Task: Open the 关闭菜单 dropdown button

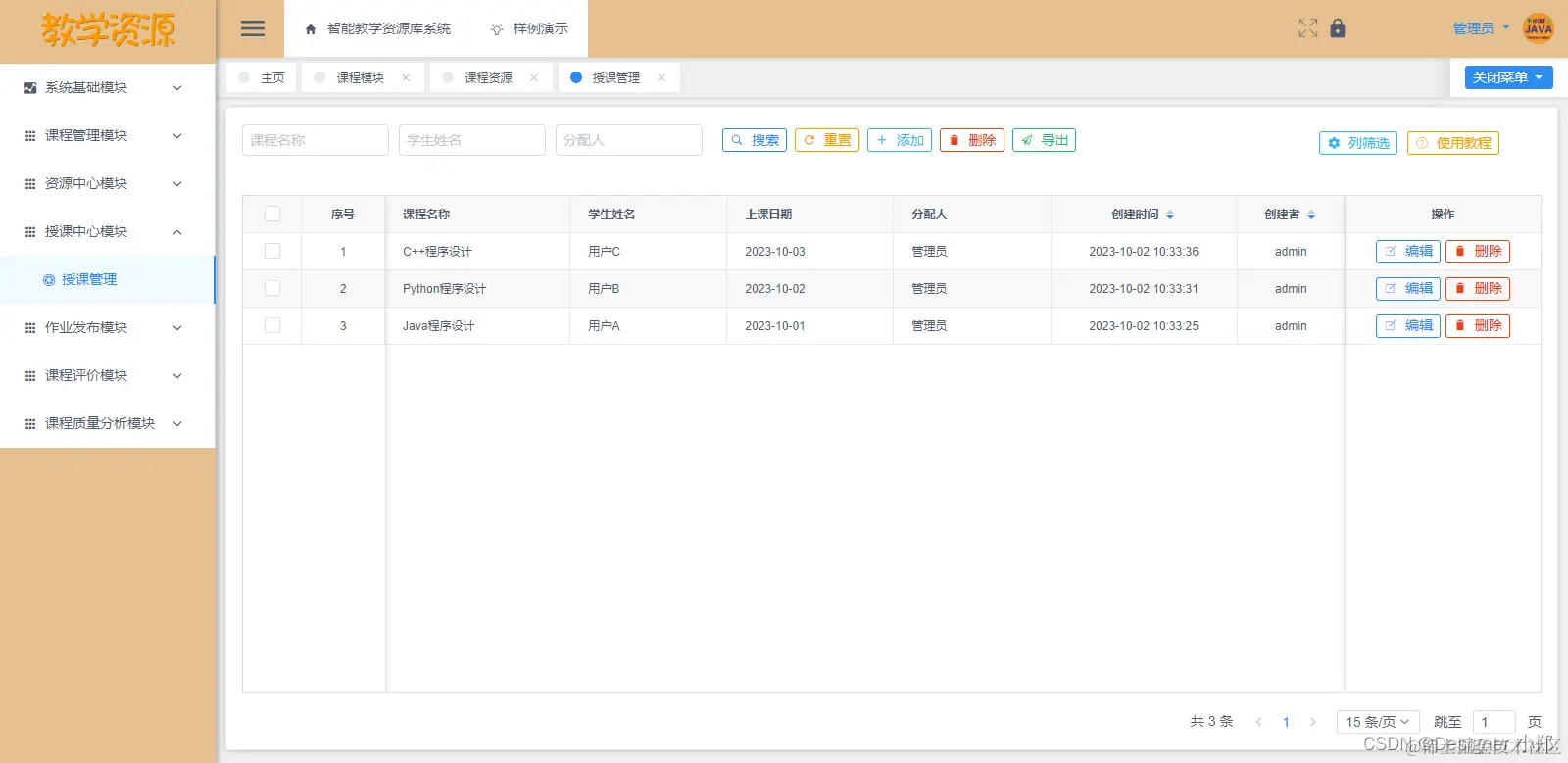Action: (1509, 77)
